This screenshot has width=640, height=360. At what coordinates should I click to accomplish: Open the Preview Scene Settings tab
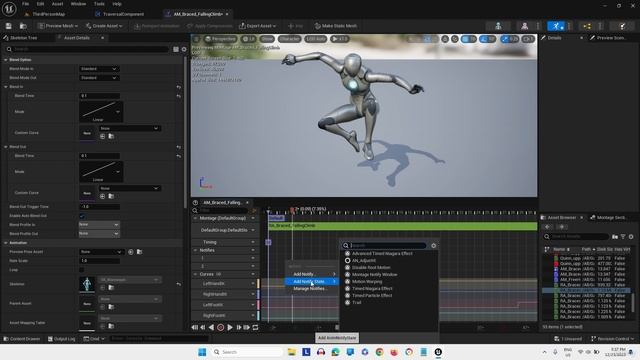pyautogui.click(x=611, y=38)
